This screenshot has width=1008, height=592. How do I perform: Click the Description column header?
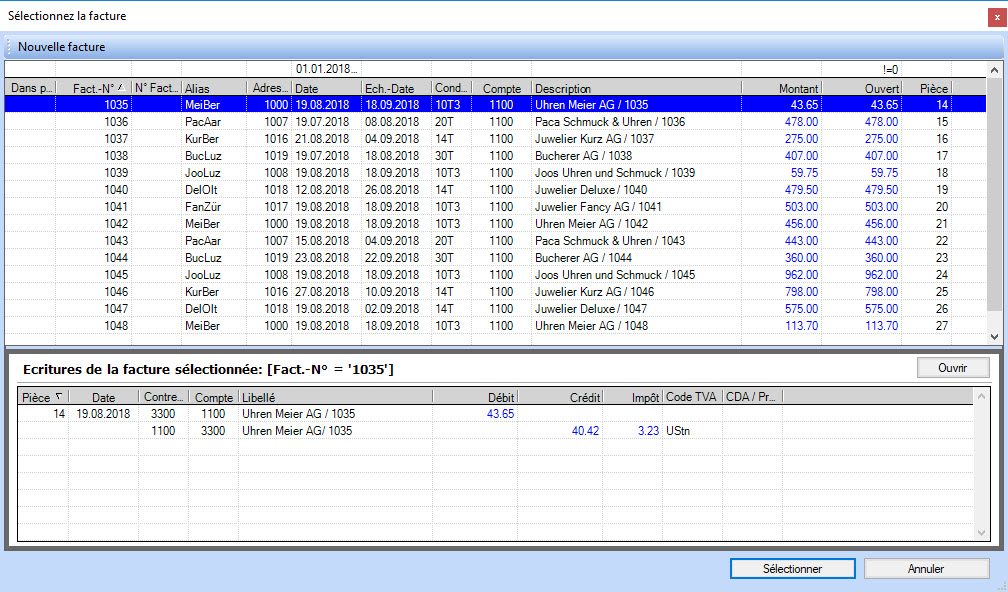636,89
